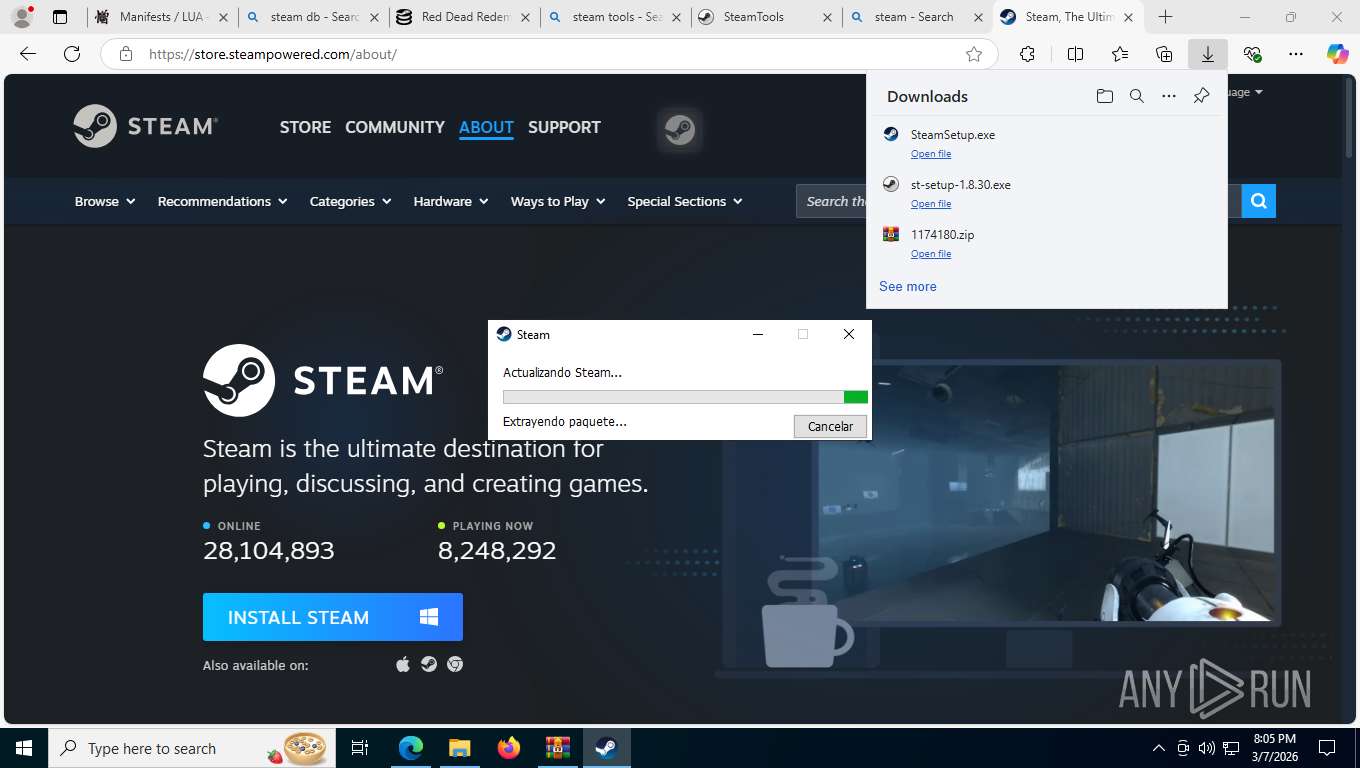Click See more in Downloads panel
This screenshot has height=768, width=1360.
point(908,286)
